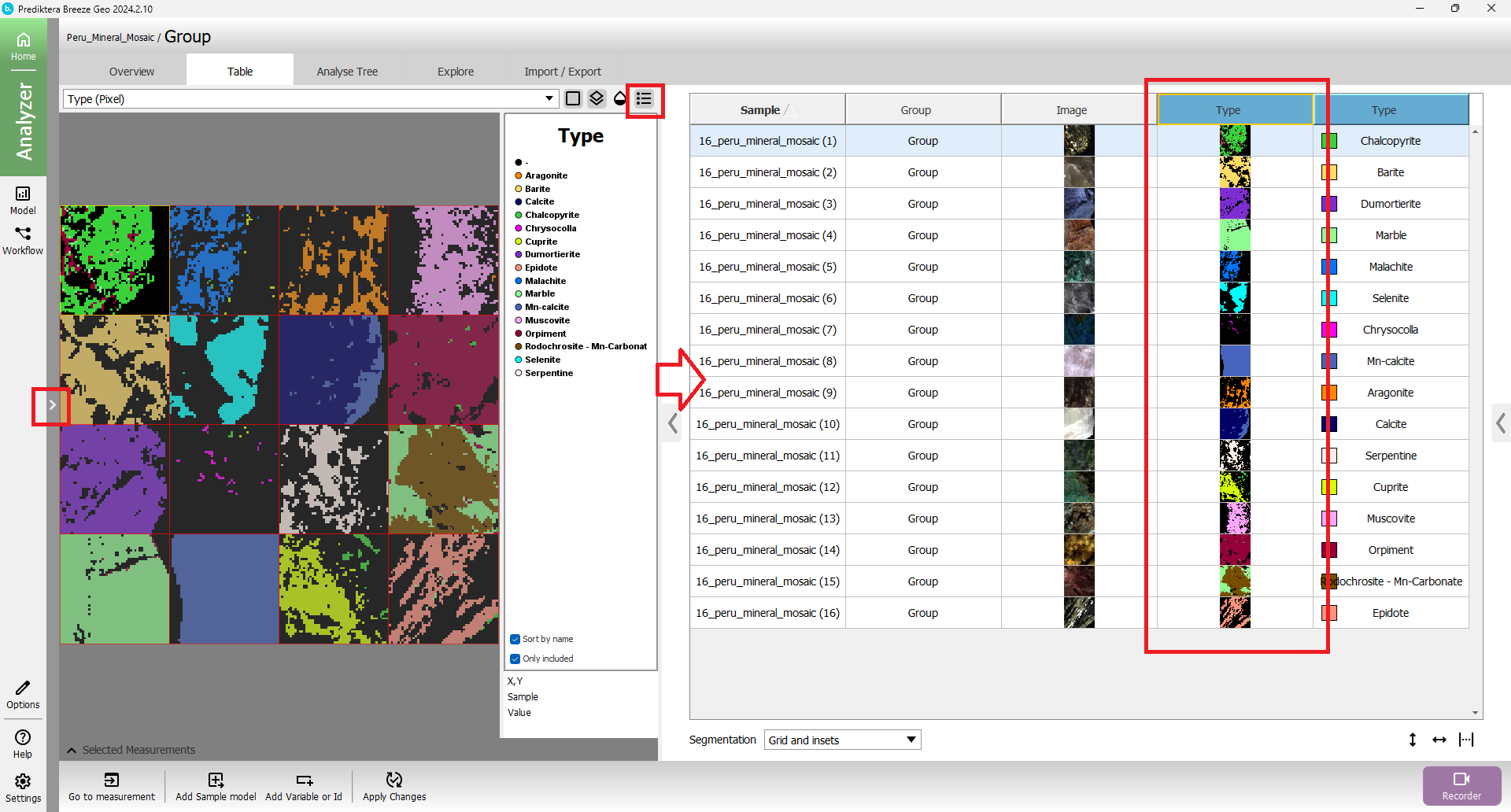Click Go to measurement button

pos(112,786)
